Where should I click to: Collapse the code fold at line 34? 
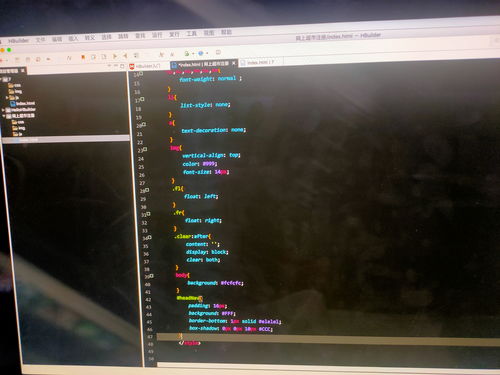click(x=149, y=237)
